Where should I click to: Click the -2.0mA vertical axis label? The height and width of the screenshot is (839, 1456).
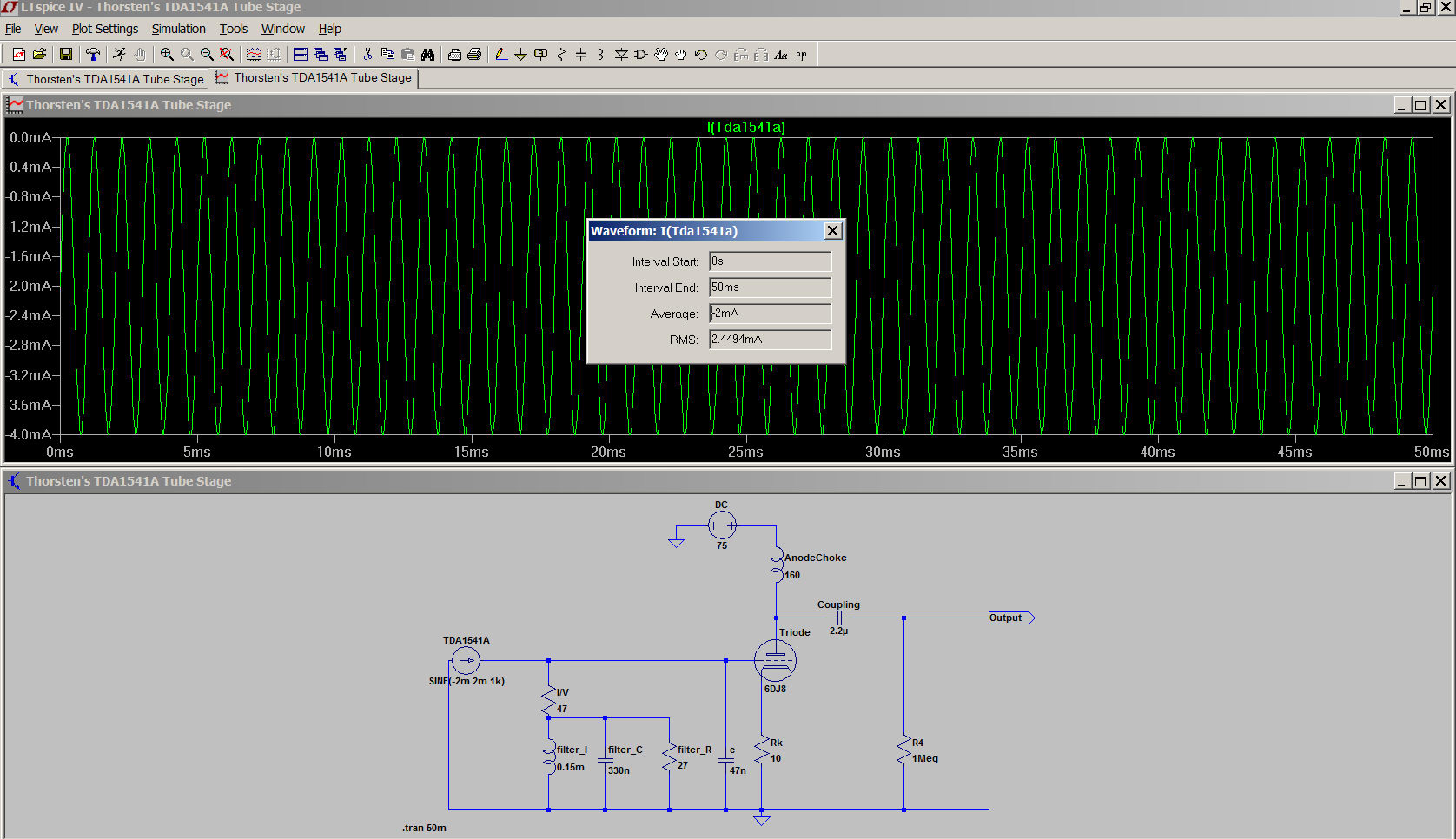coord(28,286)
